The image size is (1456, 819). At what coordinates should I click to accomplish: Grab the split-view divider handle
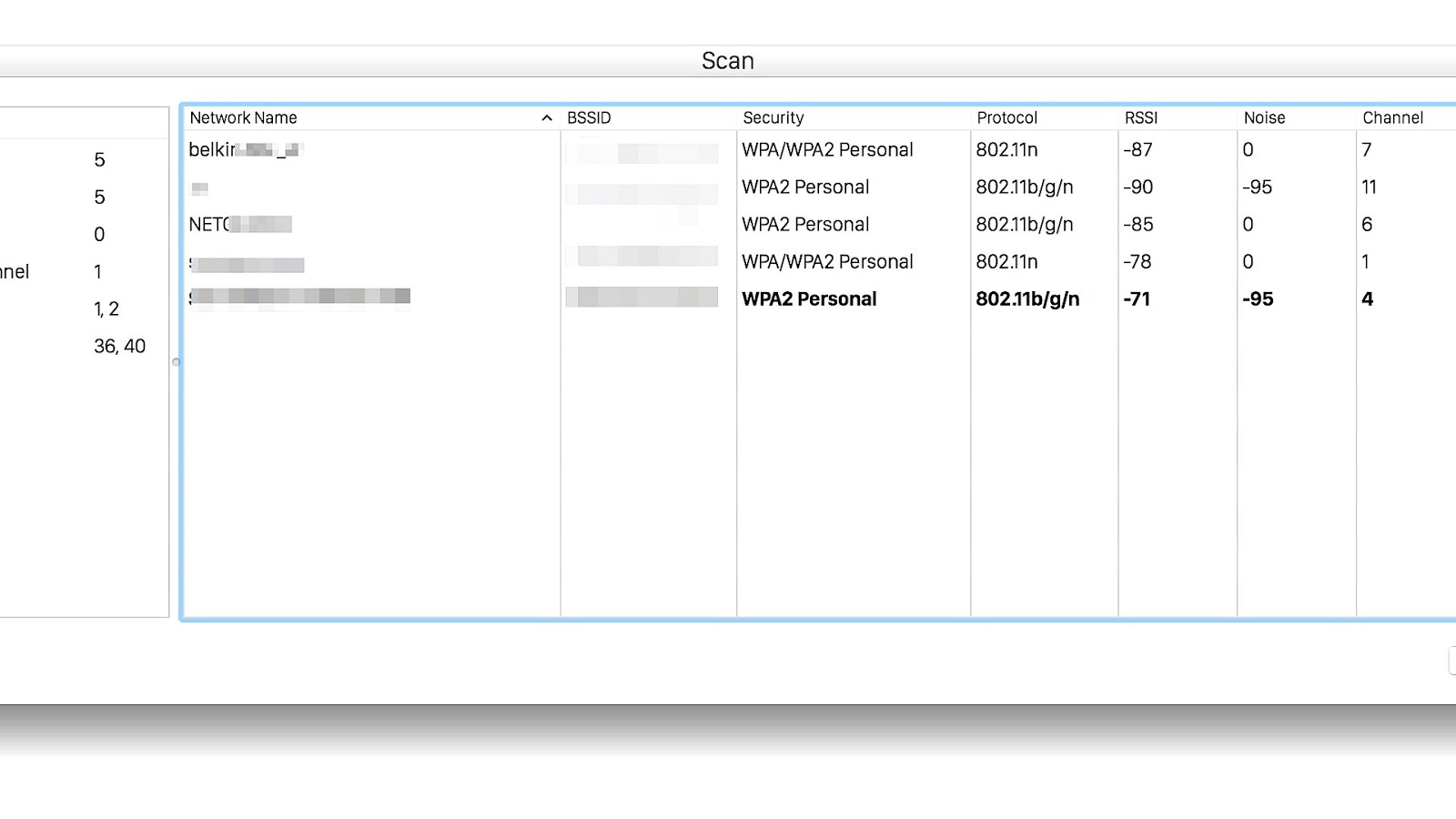pos(176,362)
